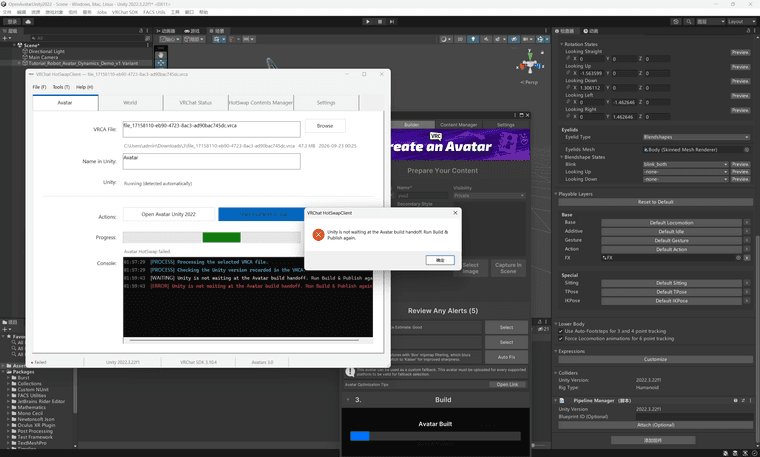Image resolution: width=760 pixels, height=457 pixels.
Task: Open the Tools (T) menu in HotSwapClient
Action: click(61, 87)
